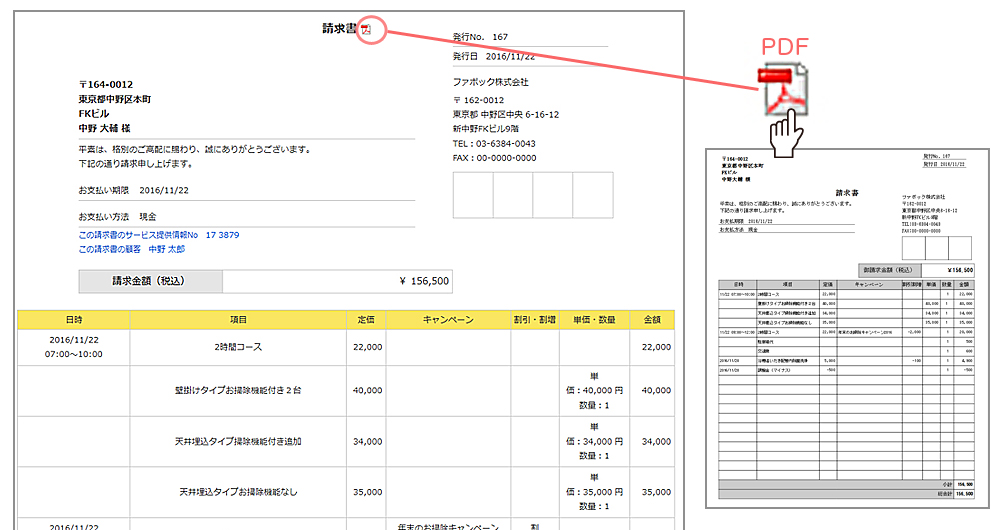Image resolution: width=1000 pixels, height=530 pixels.
Task: Select 定価 22,000 in 2時間コース row
Action: tap(367, 347)
